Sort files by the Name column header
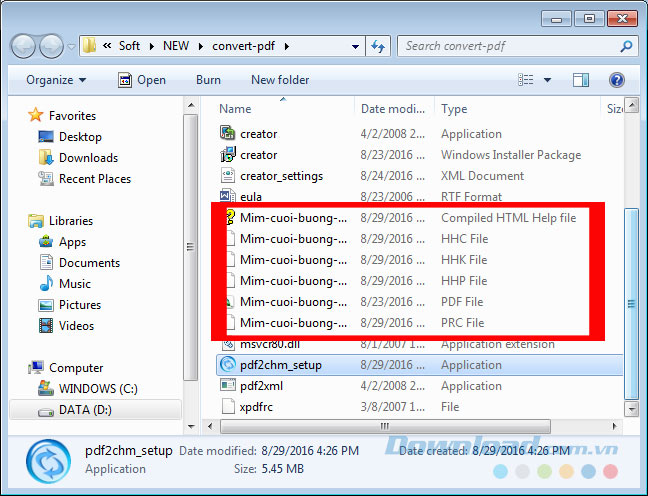648x496 pixels. (235, 109)
